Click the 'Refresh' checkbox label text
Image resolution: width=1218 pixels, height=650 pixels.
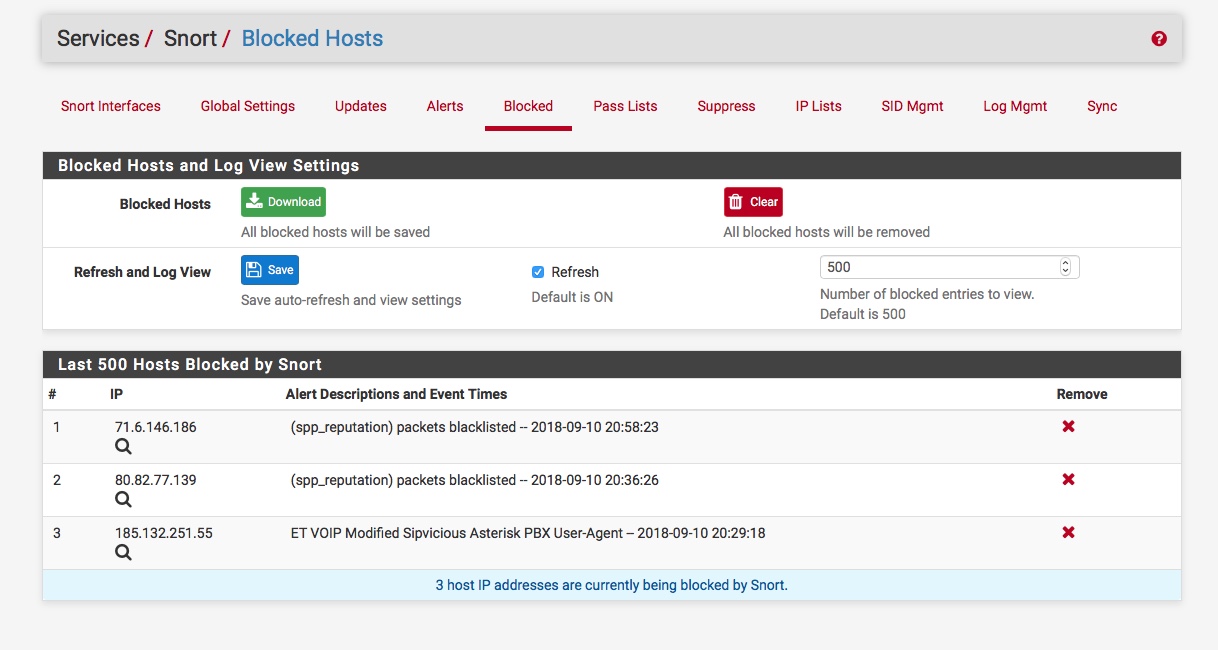point(575,272)
